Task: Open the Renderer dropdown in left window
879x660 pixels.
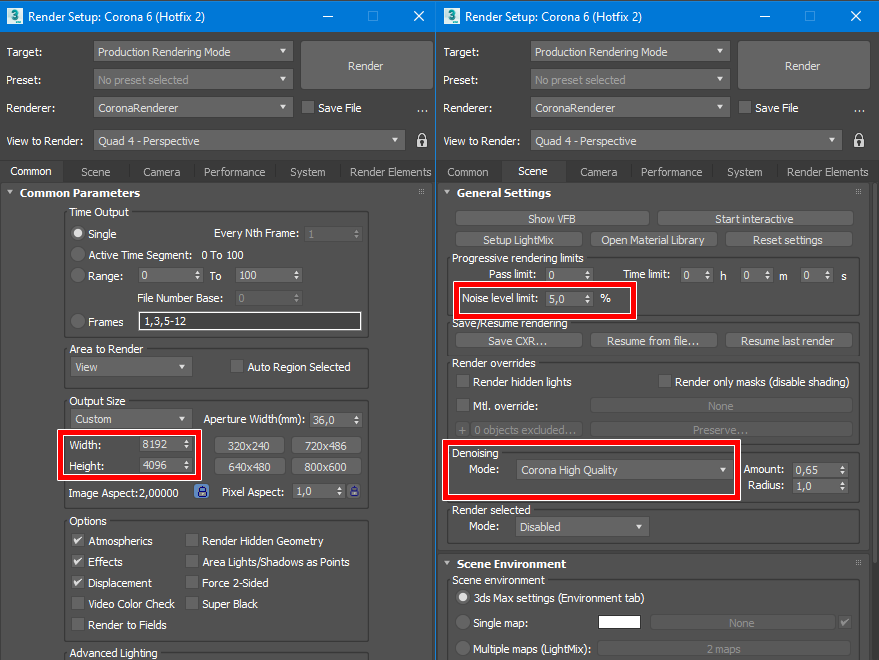Action: point(193,108)
